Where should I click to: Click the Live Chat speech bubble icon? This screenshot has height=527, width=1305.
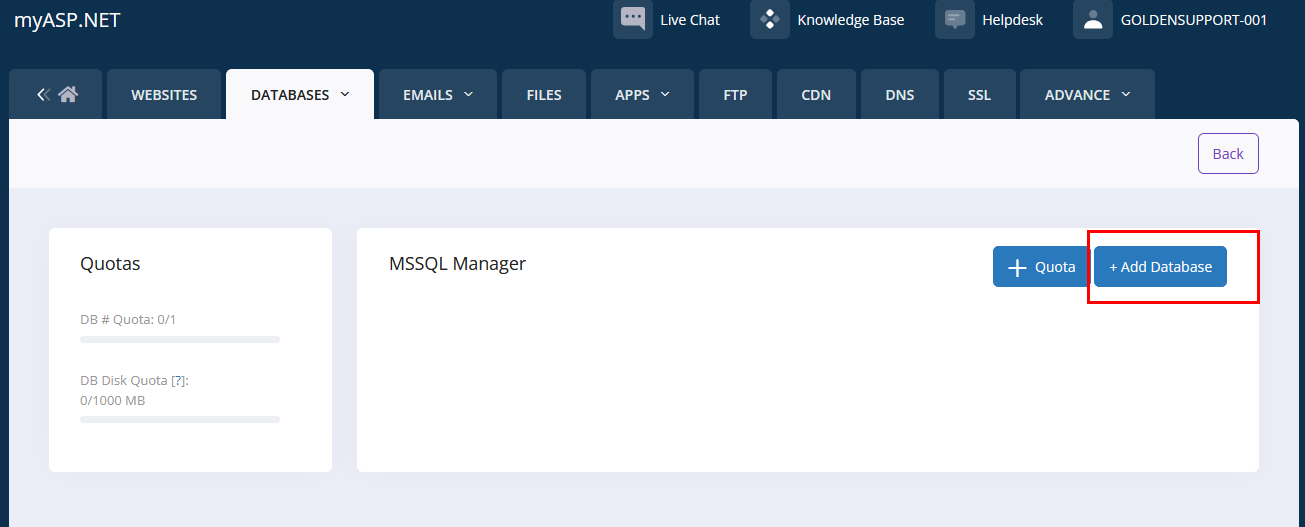pyautogui.click(x=633, y=19)
